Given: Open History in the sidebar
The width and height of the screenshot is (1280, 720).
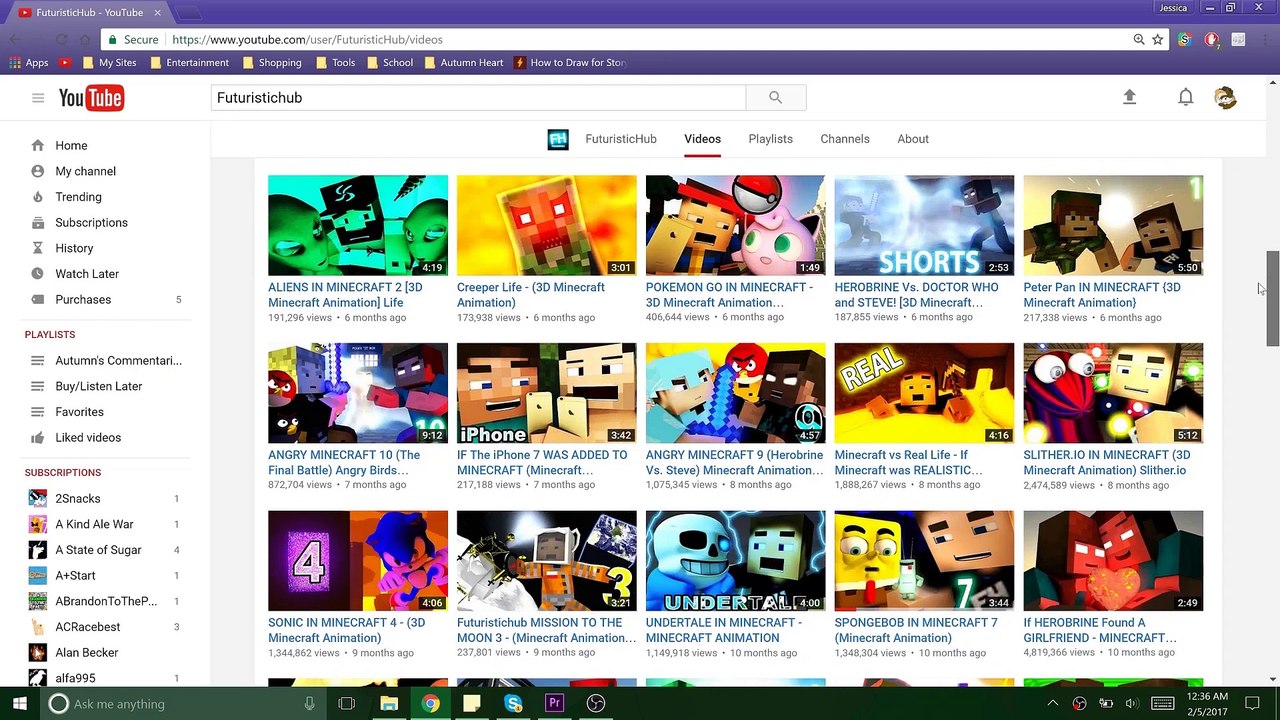Looking at the screenshot, I should (x=74, y=249).
